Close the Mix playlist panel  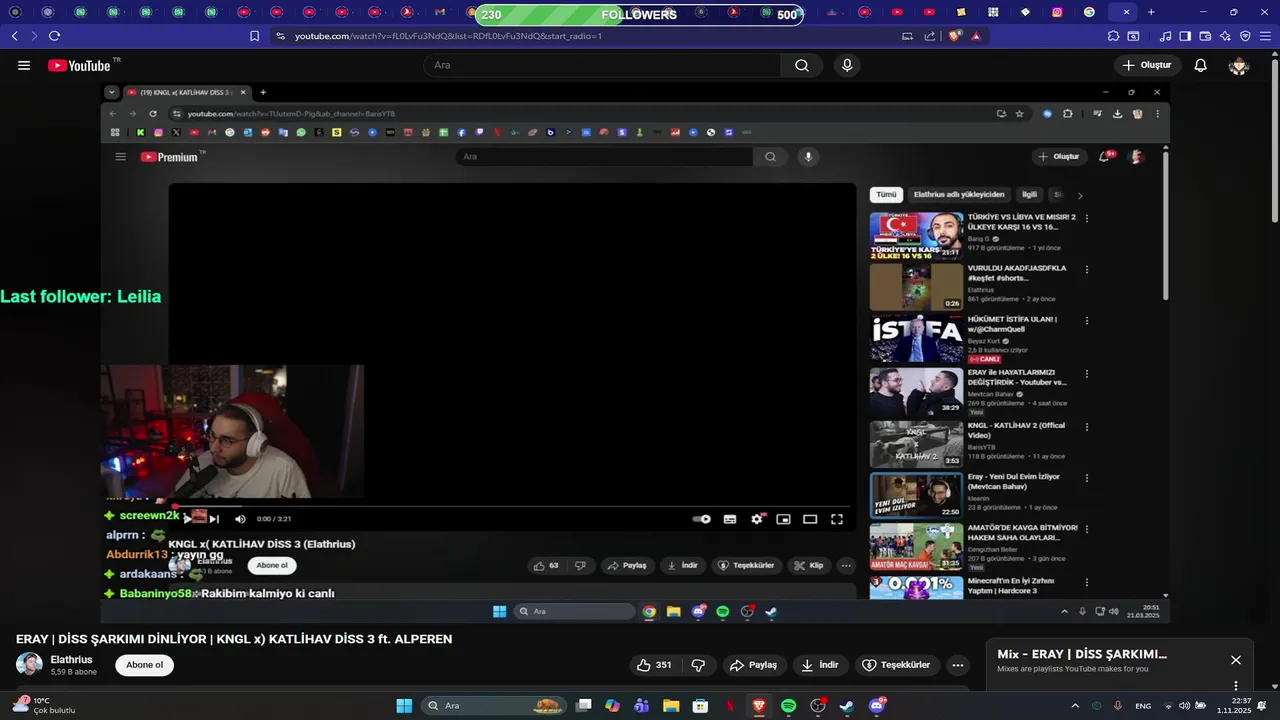(x=1236, y=660)
